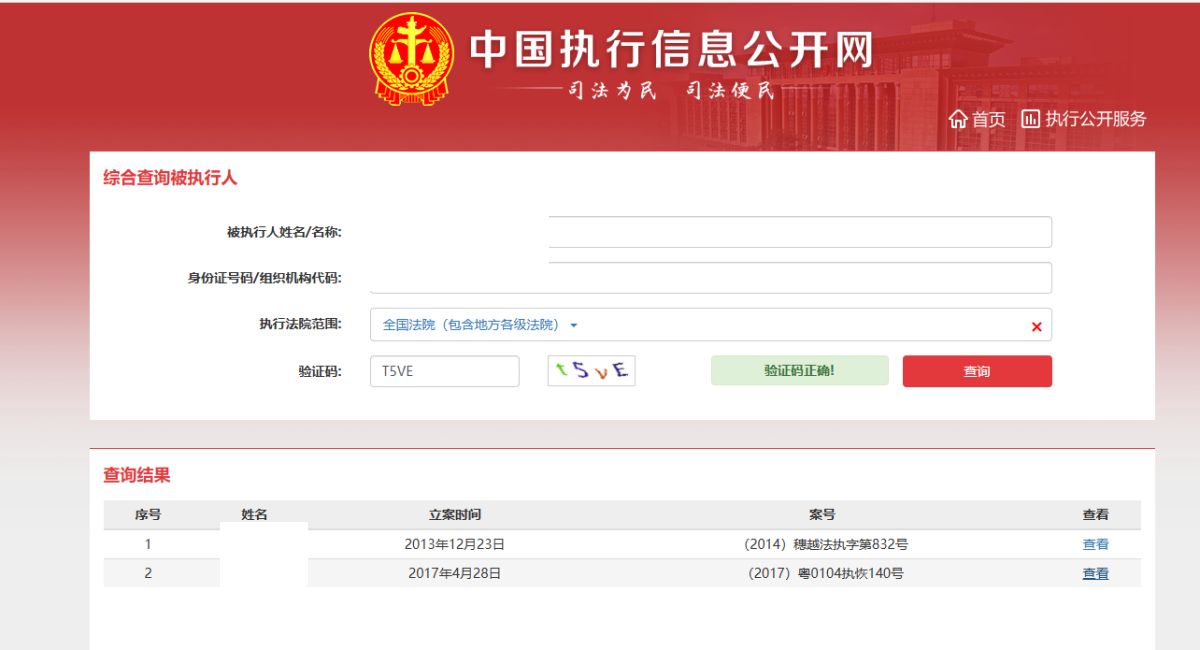This screenshot has width=1200, height=650.
Task: Open 查看 link for case 粤0104执恢140号
Action: 1095,574
